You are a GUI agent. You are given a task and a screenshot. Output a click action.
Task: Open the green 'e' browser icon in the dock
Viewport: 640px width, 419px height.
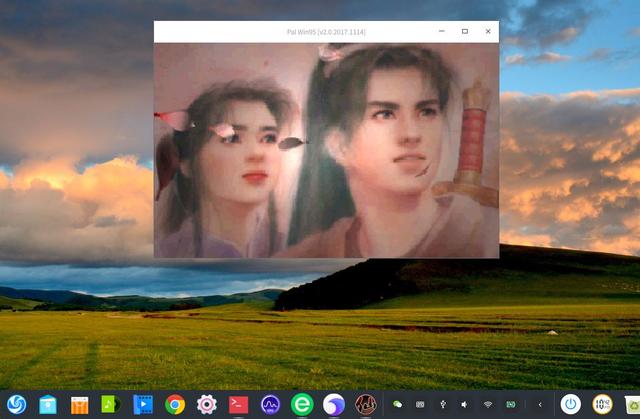click(302, 404)
